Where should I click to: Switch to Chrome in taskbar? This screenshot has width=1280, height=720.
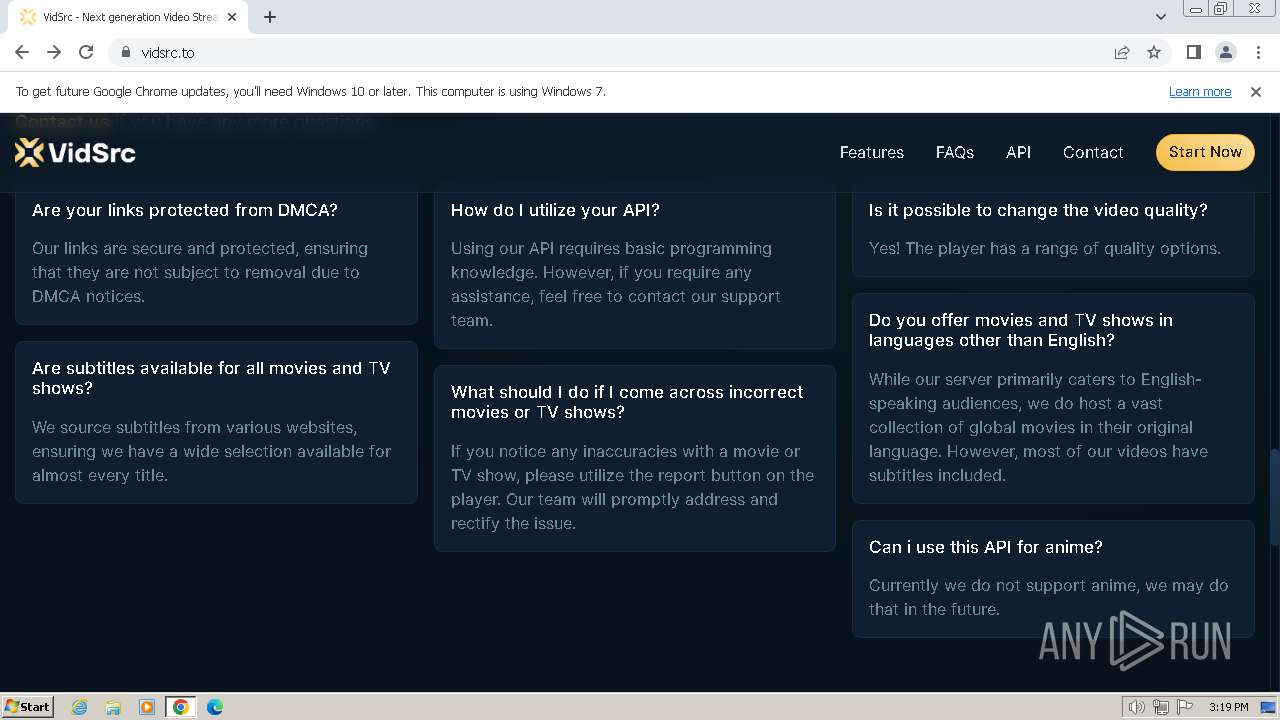click(x=181, y=707)
